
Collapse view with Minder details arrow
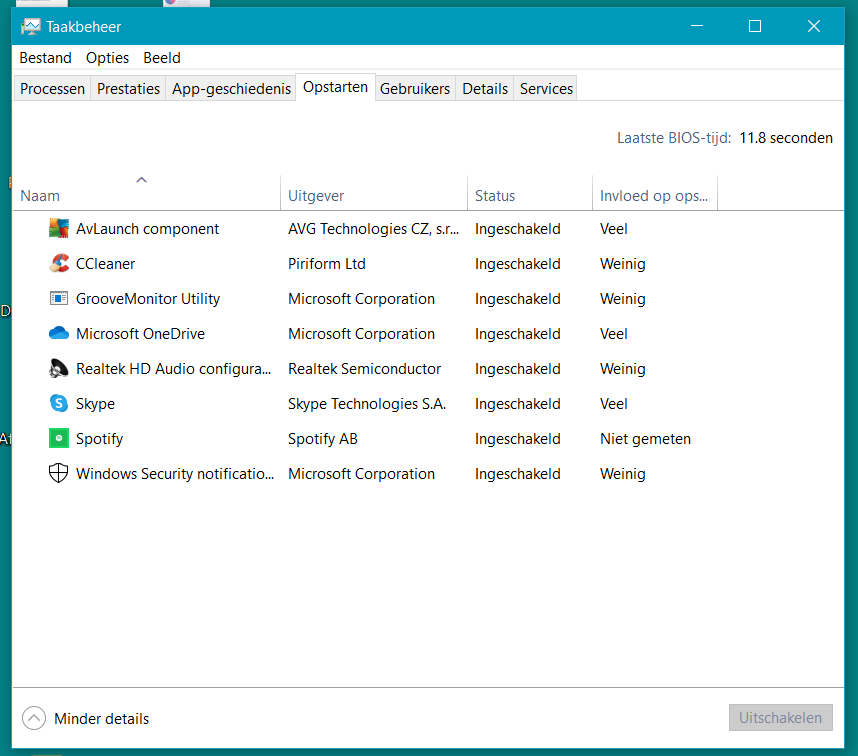tap(34, 718)
